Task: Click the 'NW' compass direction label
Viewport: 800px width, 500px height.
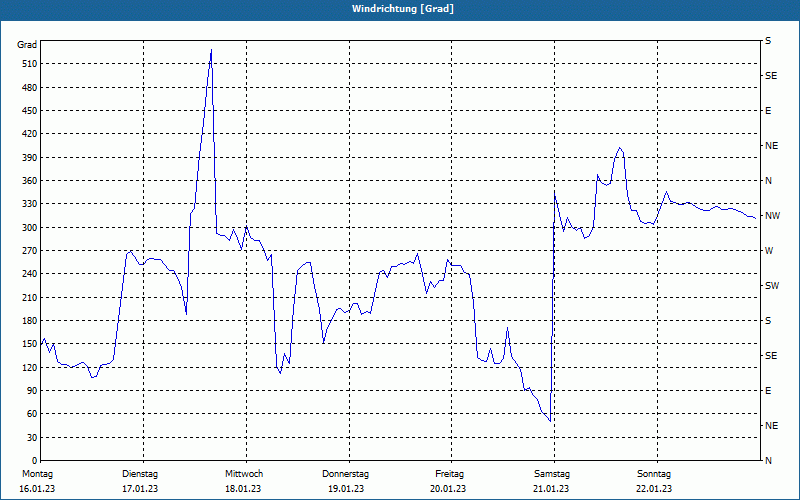Action: 772,216
